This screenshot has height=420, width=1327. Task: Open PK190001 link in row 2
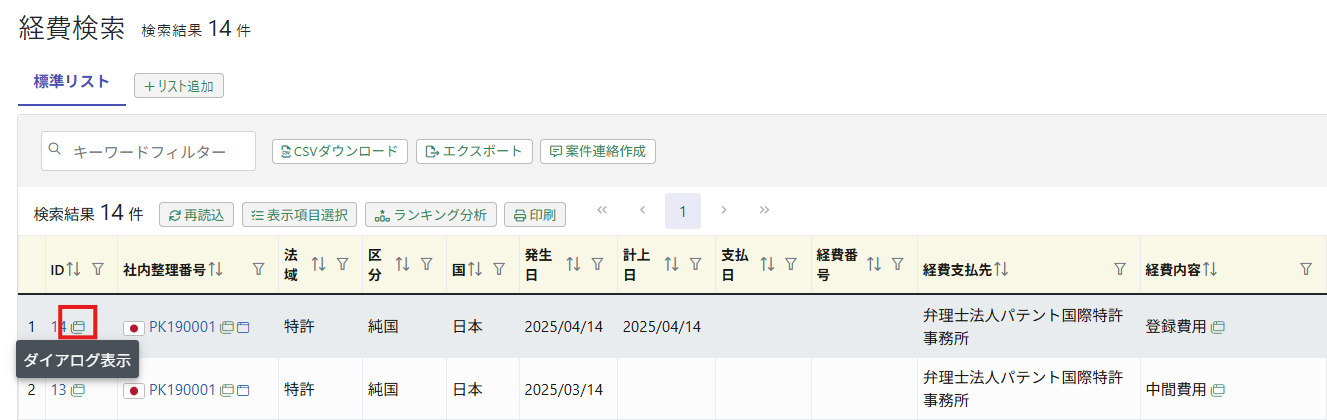(182, 390)
